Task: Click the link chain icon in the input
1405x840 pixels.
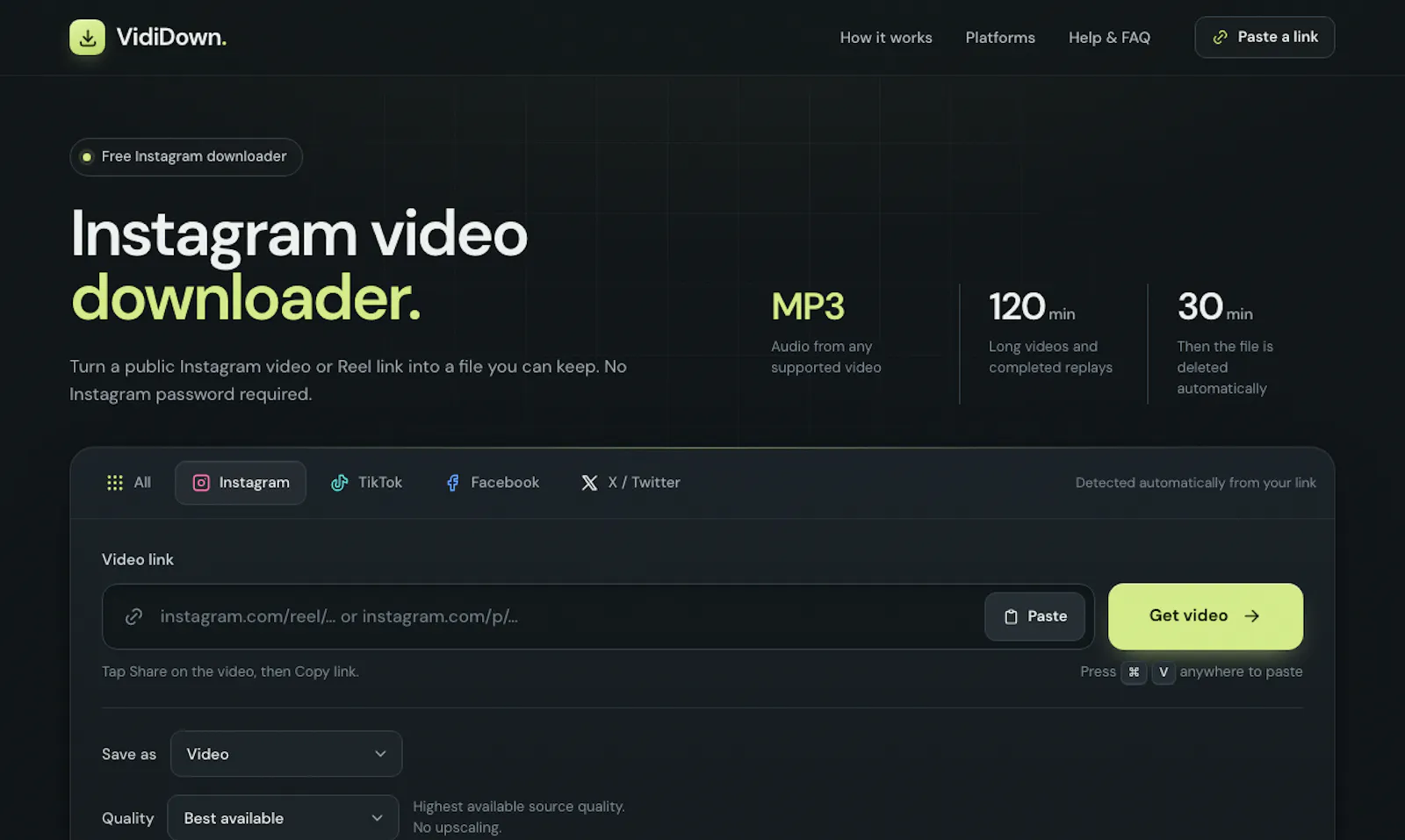Action: pyautogui.click(x=133, y=616)
